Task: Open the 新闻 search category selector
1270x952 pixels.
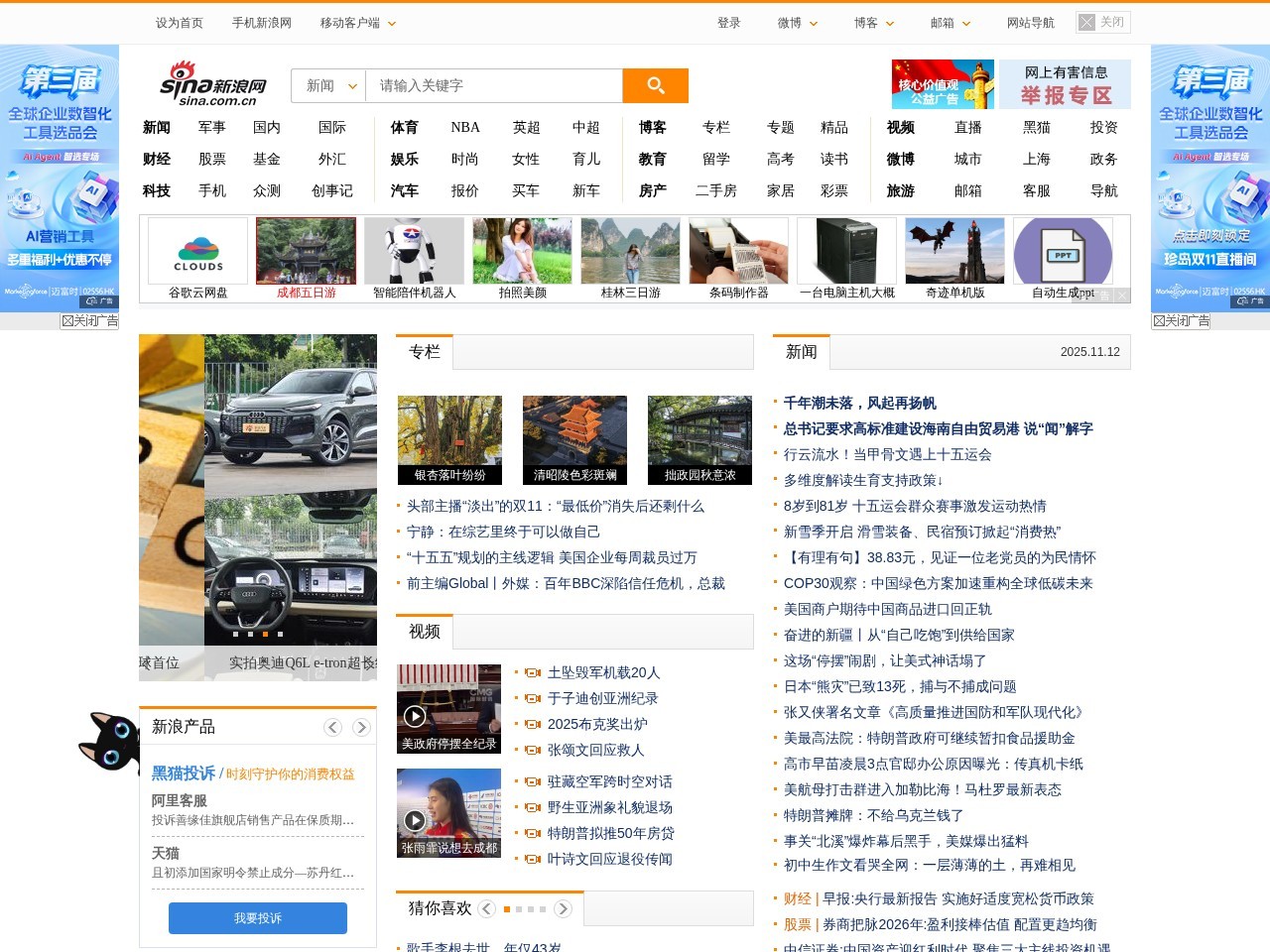Action: click(x=327, y=85)
